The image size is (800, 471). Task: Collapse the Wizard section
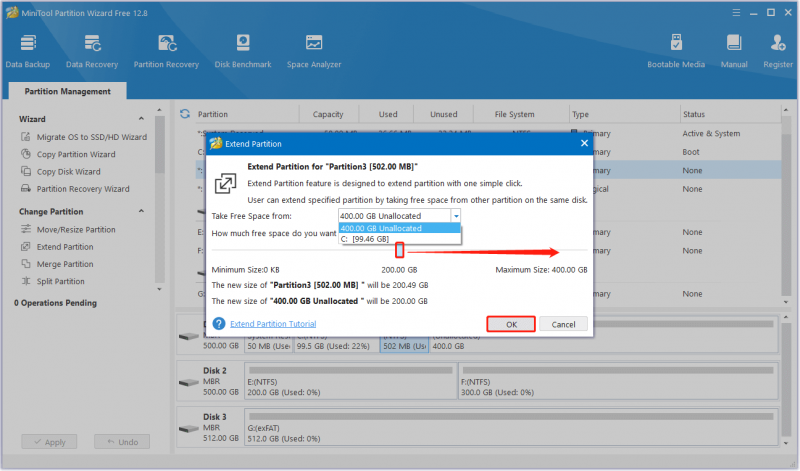[141, 118]
